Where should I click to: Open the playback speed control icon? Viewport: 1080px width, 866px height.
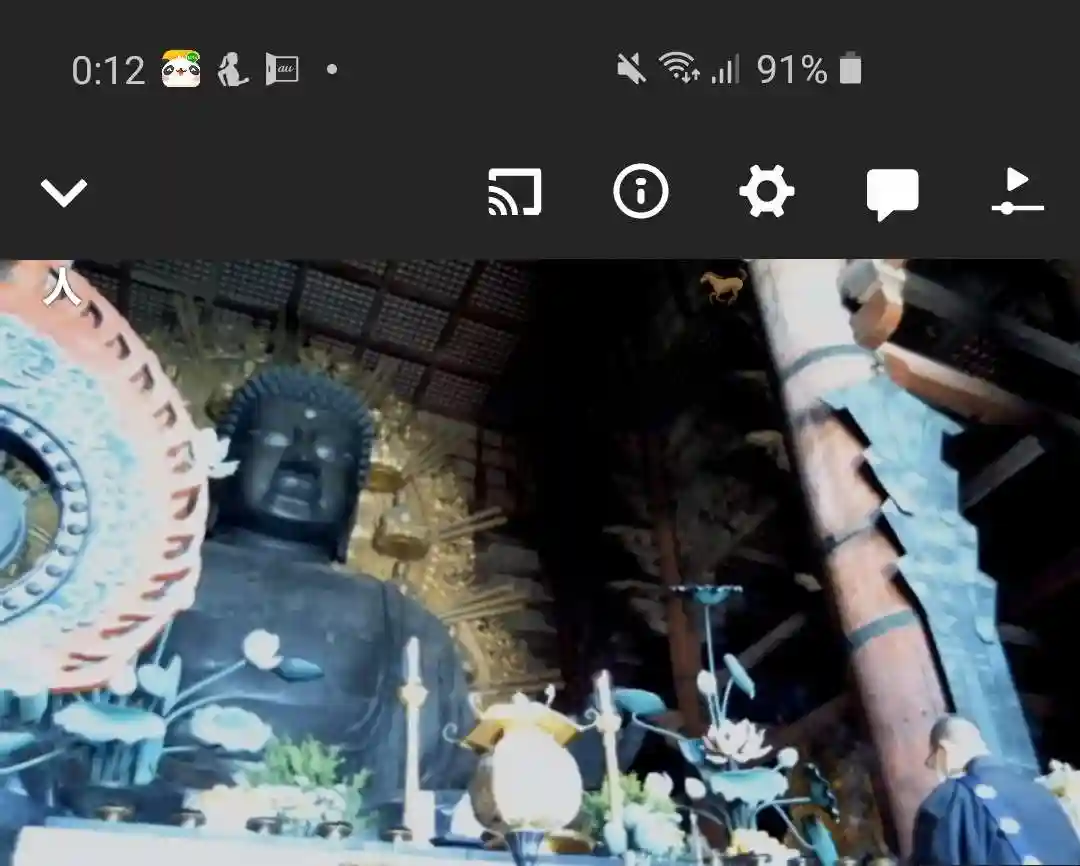tap(1017, 192)
